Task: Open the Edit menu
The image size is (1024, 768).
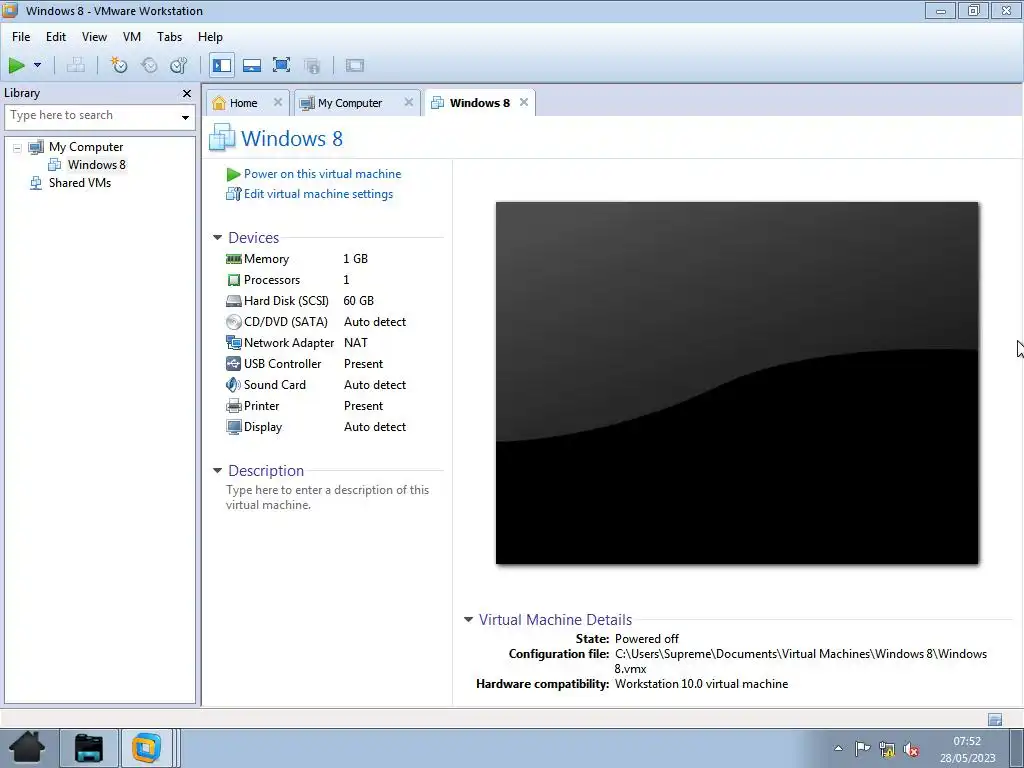Action: (56, 37)
